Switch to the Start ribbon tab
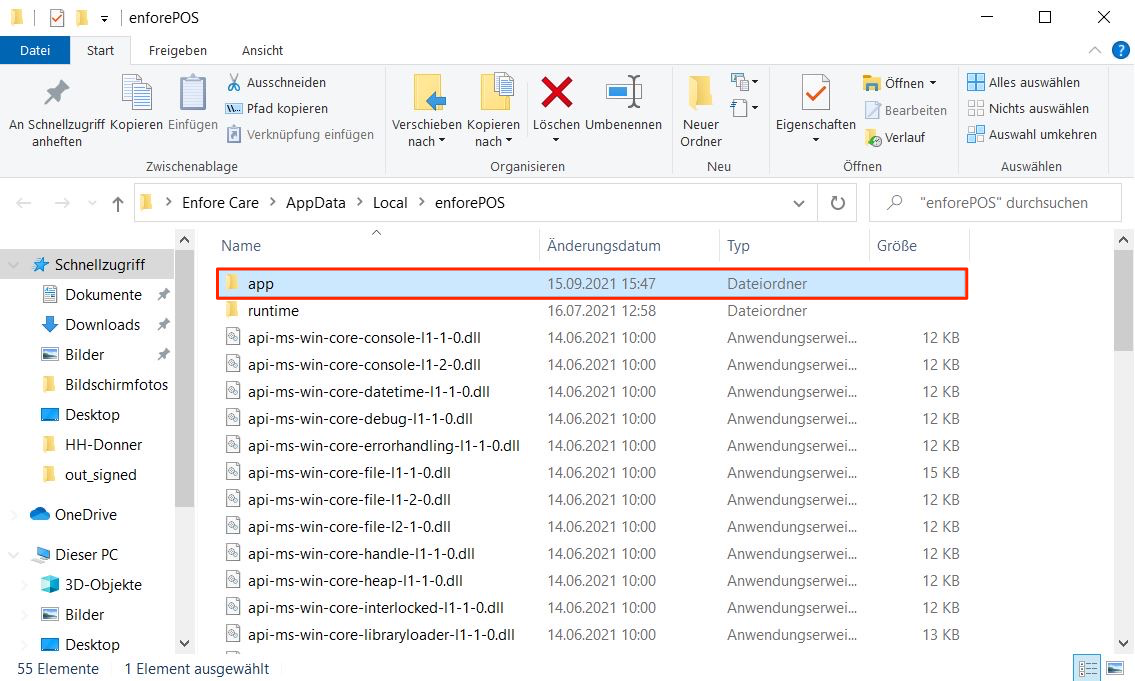This screenshot has height=681, width=1135. 101,51
